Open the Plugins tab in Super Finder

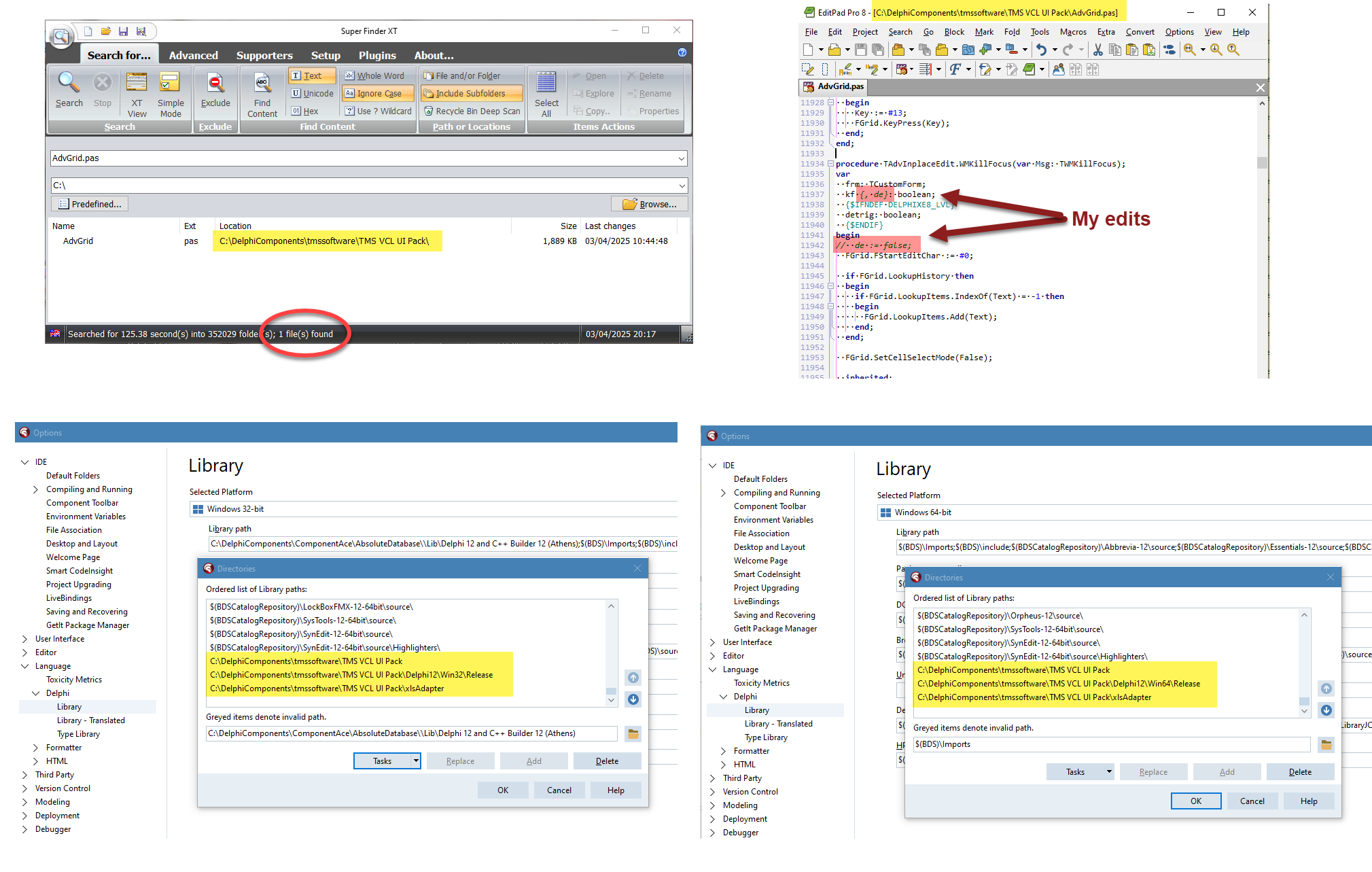[377, 55]
